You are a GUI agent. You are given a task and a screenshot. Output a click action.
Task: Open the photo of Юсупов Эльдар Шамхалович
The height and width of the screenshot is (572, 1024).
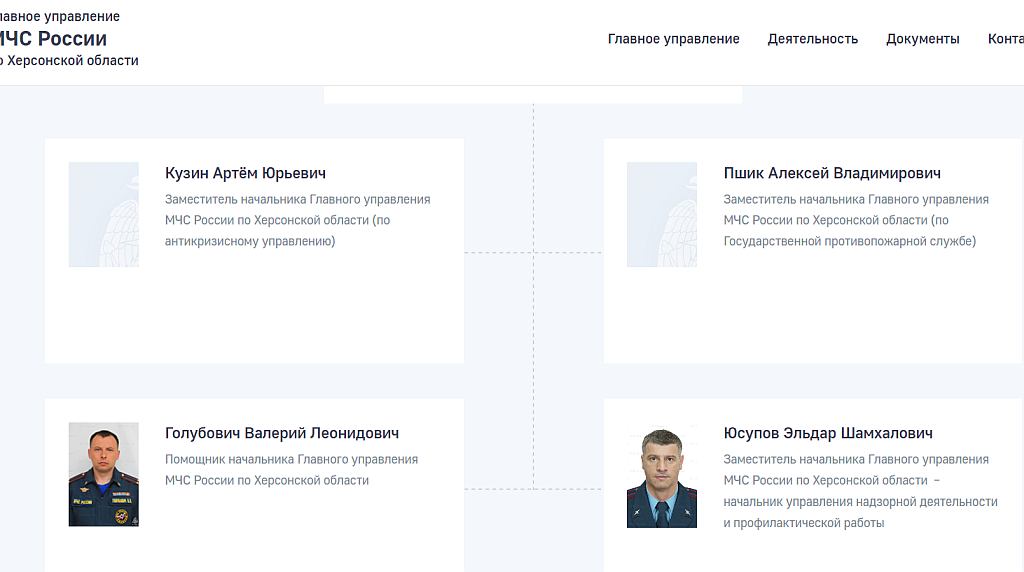pos(662,477)
